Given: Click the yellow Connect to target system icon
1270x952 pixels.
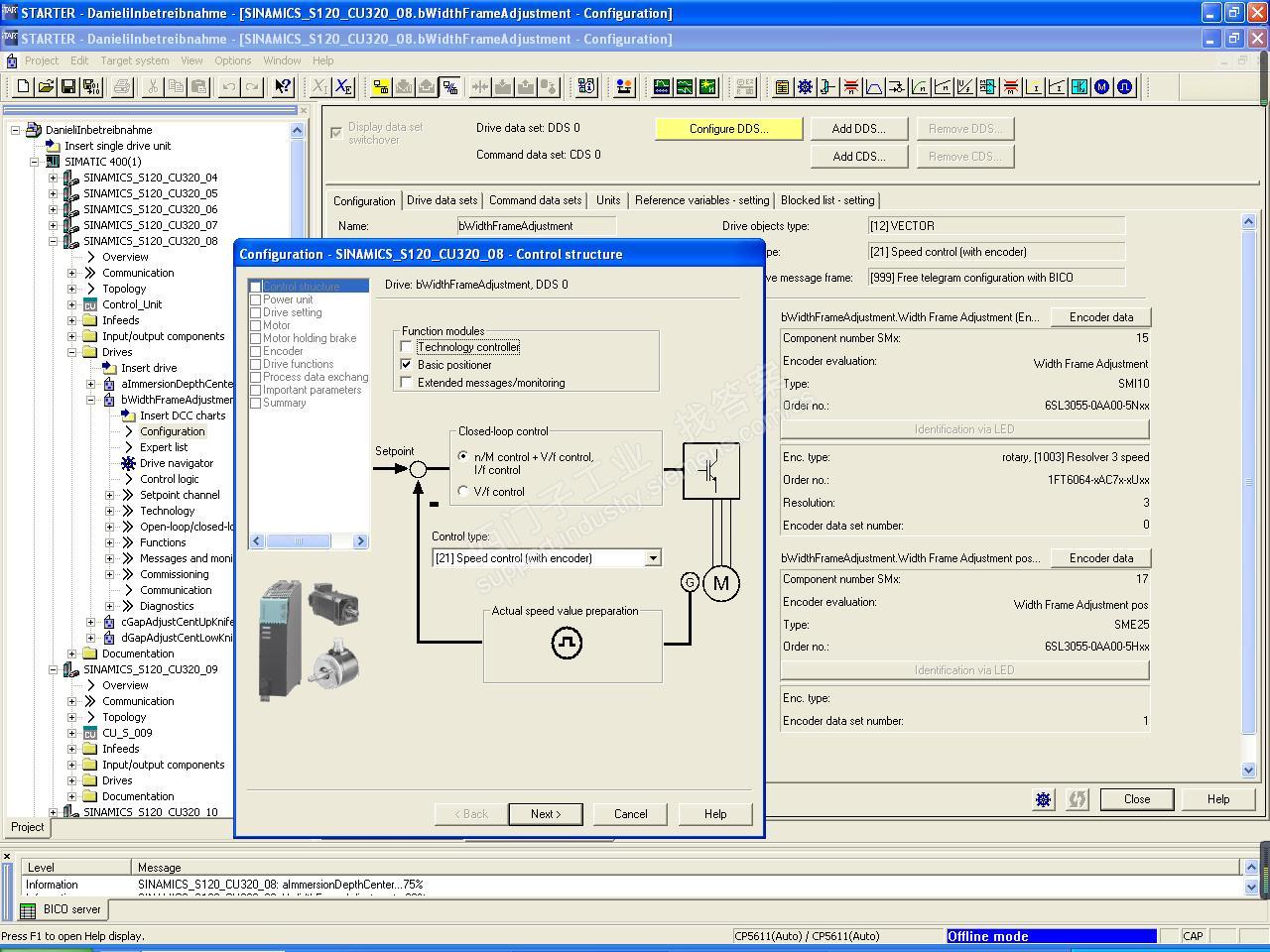Looking at the screenshot, I should (x=381, y=87).
